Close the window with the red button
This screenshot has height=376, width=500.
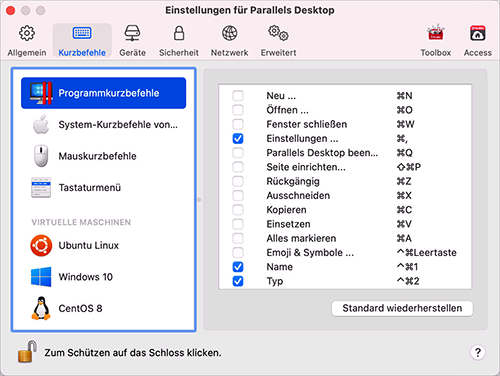pyautogui.click(x=11, y=10)
